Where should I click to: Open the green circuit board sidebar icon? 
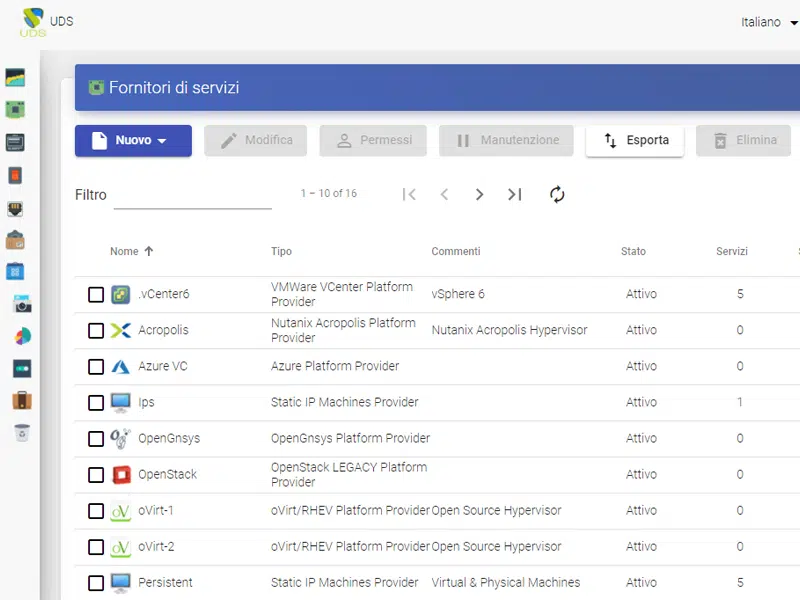[15, 108]
